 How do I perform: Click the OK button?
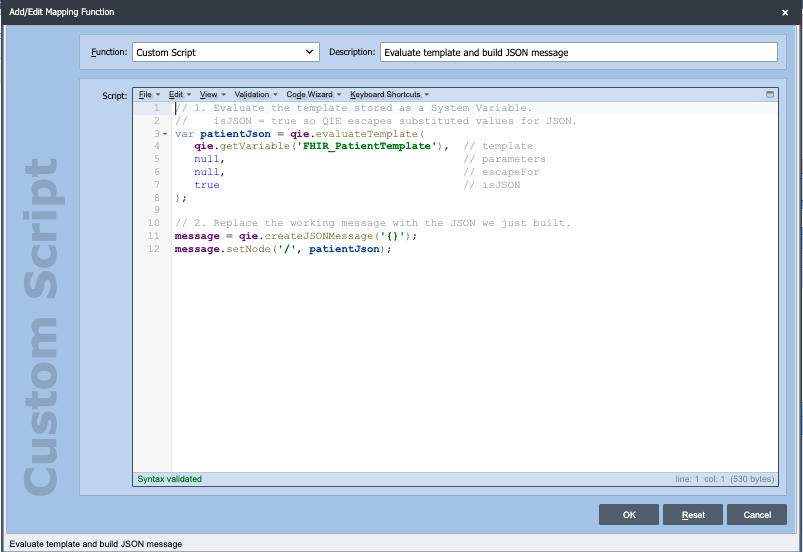[x=629, y=515]
